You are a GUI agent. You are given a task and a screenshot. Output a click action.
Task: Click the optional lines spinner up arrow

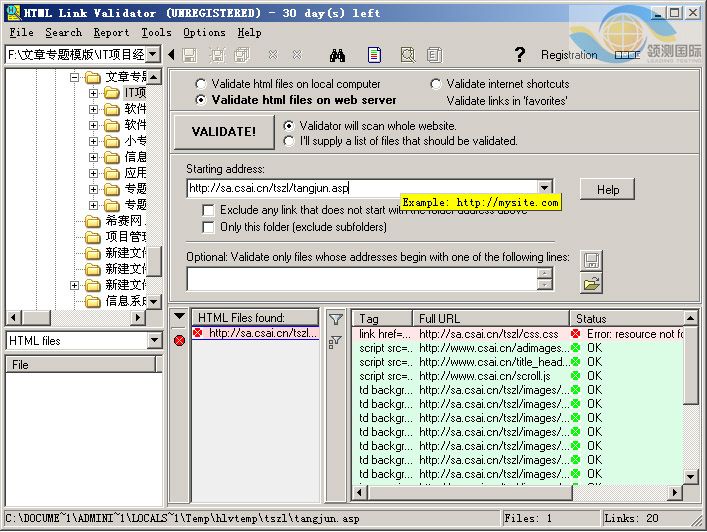(545, 273)
